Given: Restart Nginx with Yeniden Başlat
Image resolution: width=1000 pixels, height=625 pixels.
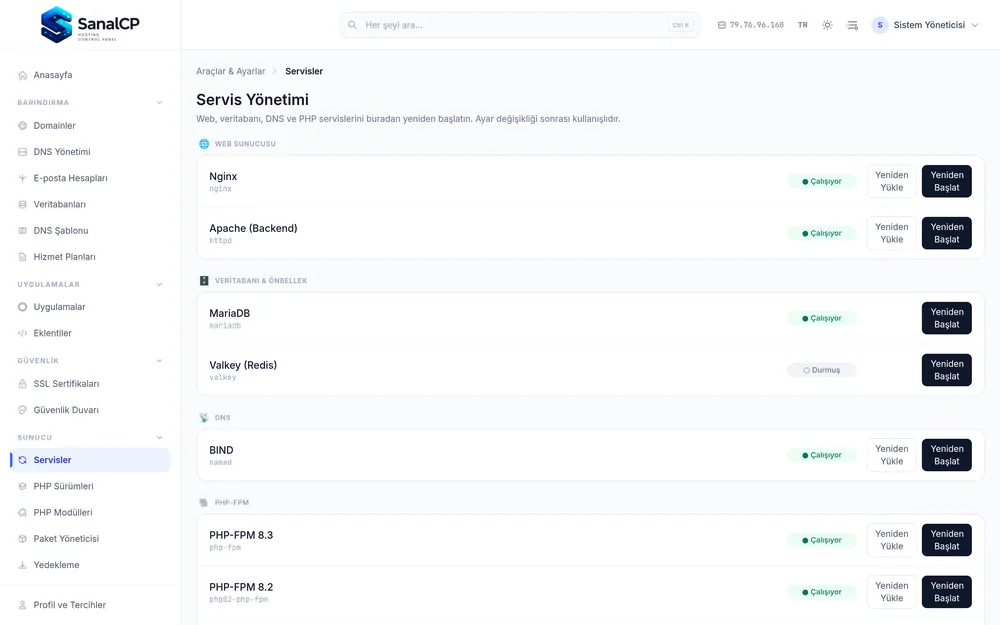Looking at the screenshot, I should coord(946,181).
